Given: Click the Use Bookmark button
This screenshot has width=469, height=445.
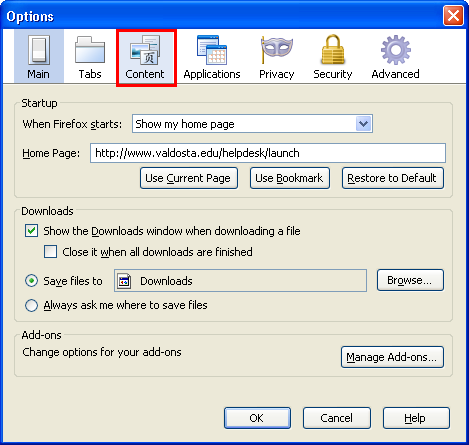Looking at the screenshot, I should [x=290, y=178].
